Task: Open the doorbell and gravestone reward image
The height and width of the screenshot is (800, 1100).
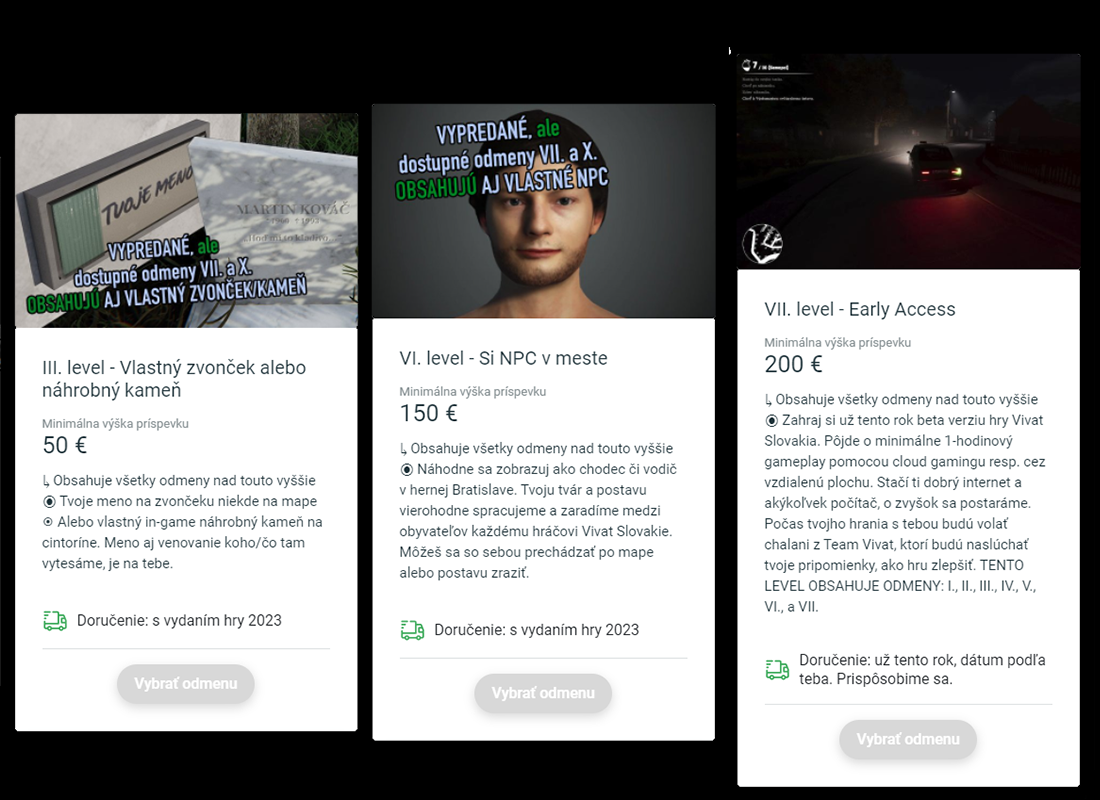Action: click(187, 220)
